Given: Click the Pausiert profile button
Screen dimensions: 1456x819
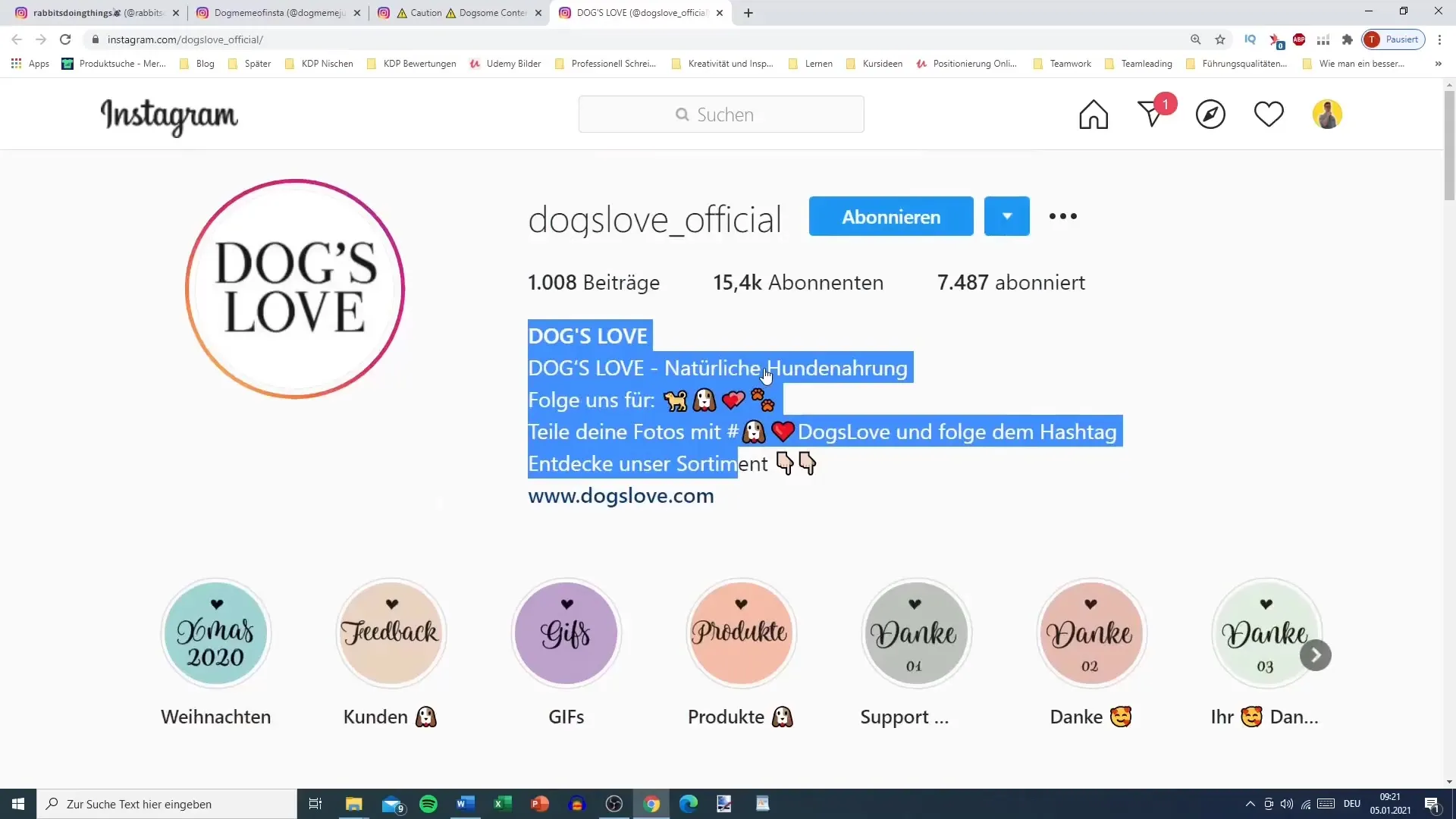Looking at the screenshot, I should tap(1394, 39).
